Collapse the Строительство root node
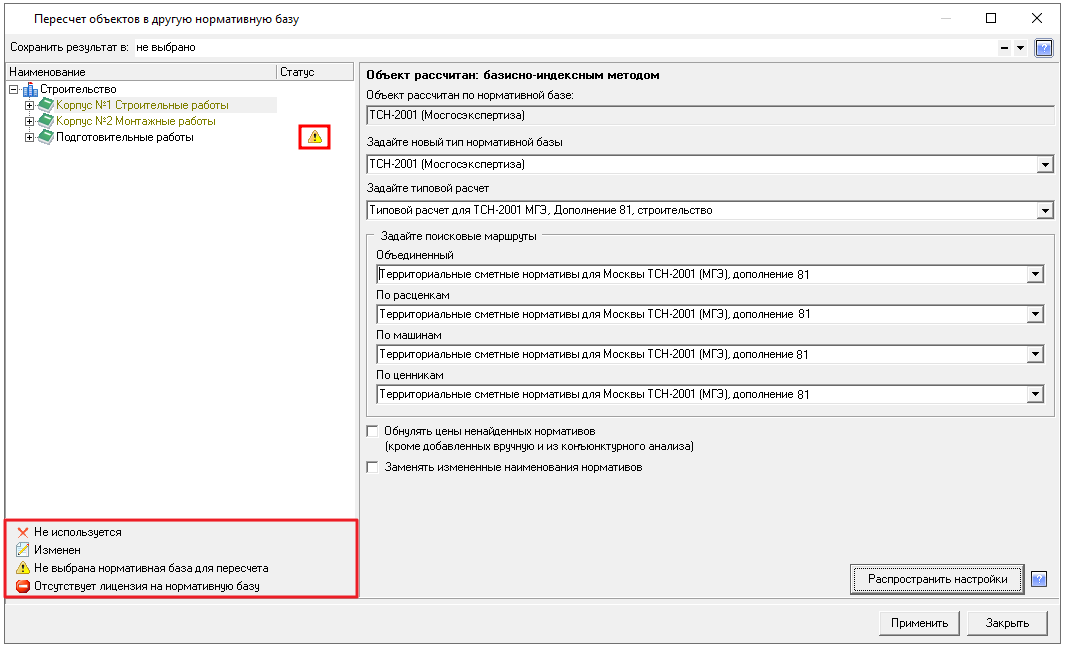Screen dimensions: 1066x648 pyautogui.click(x=13, y=90)
